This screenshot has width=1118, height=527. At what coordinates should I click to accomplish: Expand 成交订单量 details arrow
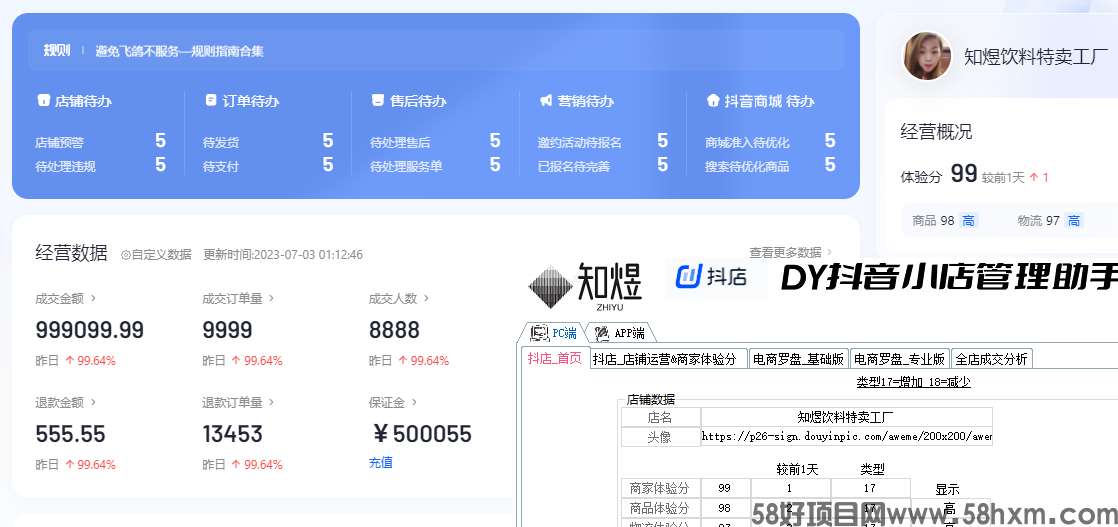click(271, 298)
